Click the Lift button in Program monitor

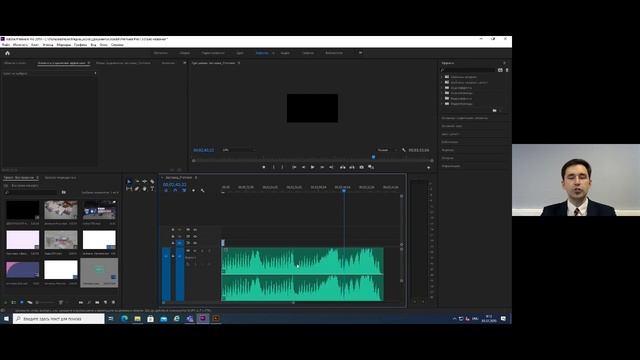click(342, 167)
